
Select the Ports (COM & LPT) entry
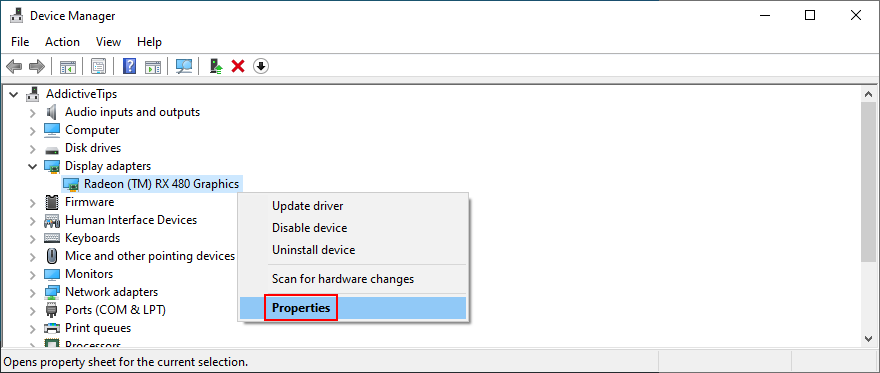(x=115, y=310)
